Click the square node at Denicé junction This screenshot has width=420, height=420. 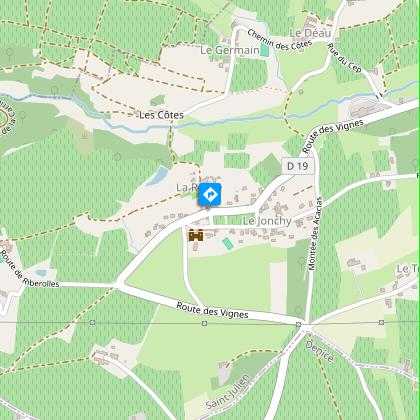point(298,324)
